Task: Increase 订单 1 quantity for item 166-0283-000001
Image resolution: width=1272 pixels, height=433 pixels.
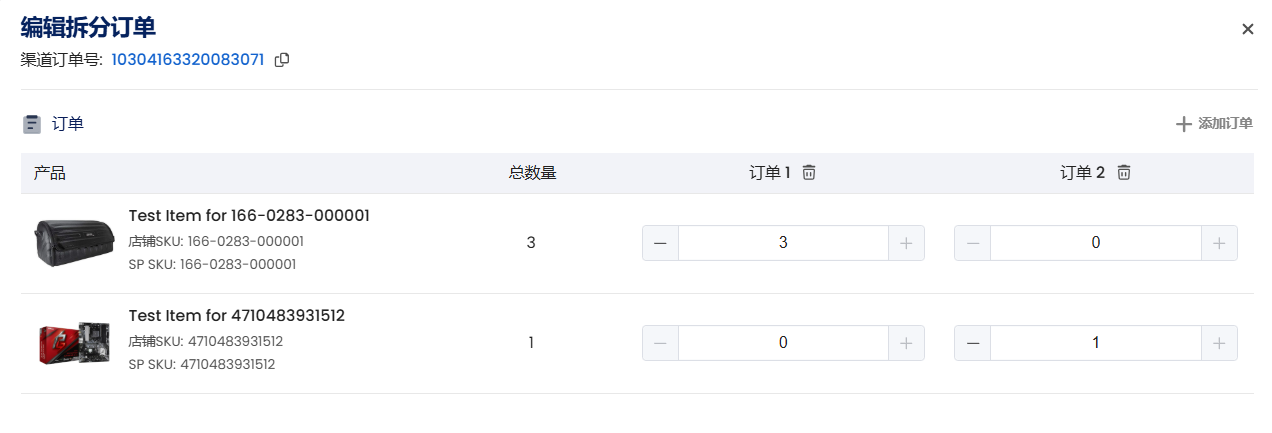Action: click(x=906, y=243)
